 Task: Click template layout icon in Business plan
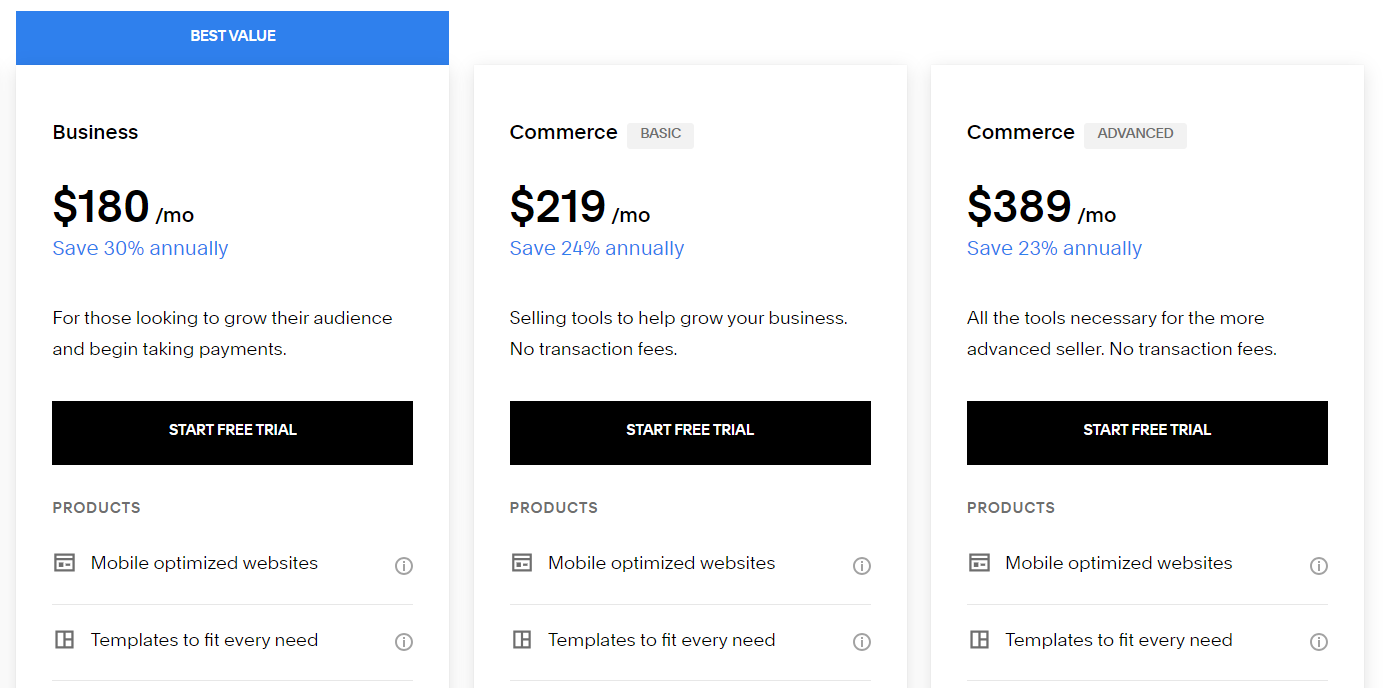pos(64,640)
